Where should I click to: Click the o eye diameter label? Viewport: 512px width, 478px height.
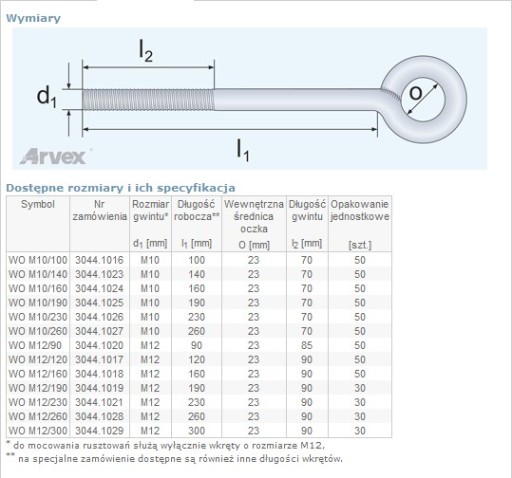415,93
